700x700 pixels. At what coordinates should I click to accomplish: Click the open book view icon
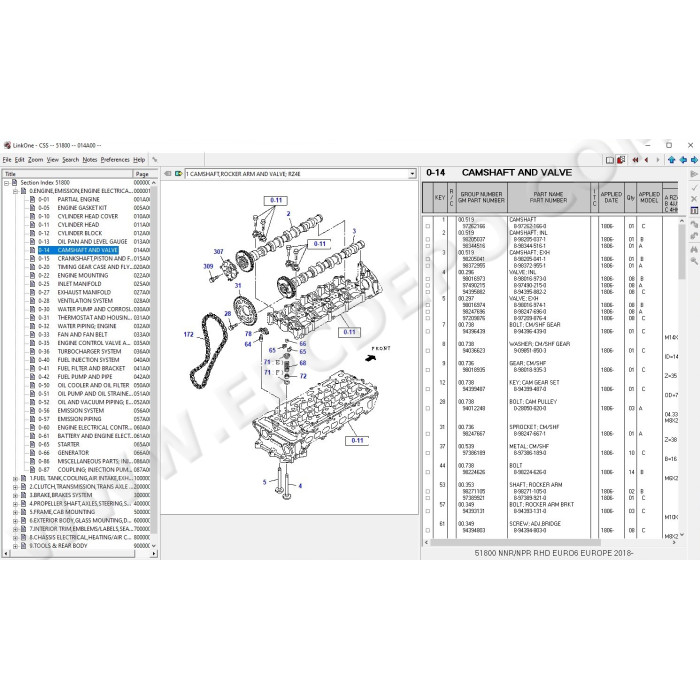tap(610, 160)
